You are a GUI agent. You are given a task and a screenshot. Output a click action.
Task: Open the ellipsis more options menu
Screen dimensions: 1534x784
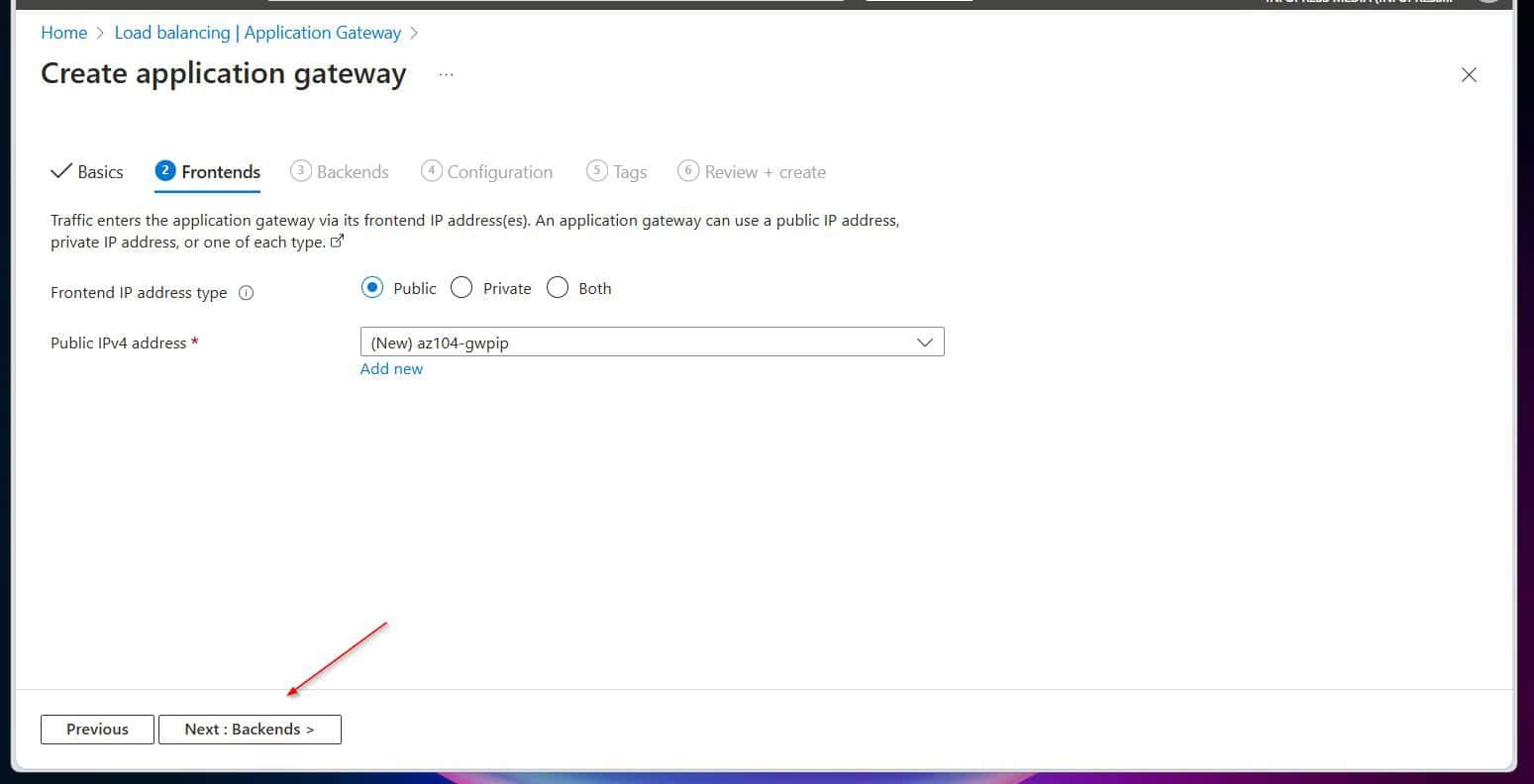[x=446, y=74]
